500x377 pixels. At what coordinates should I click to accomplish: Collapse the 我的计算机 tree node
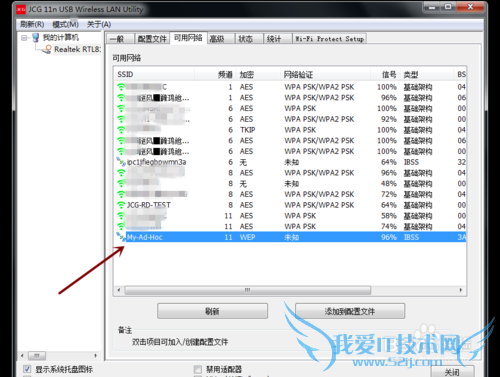(x=24, y=38)
